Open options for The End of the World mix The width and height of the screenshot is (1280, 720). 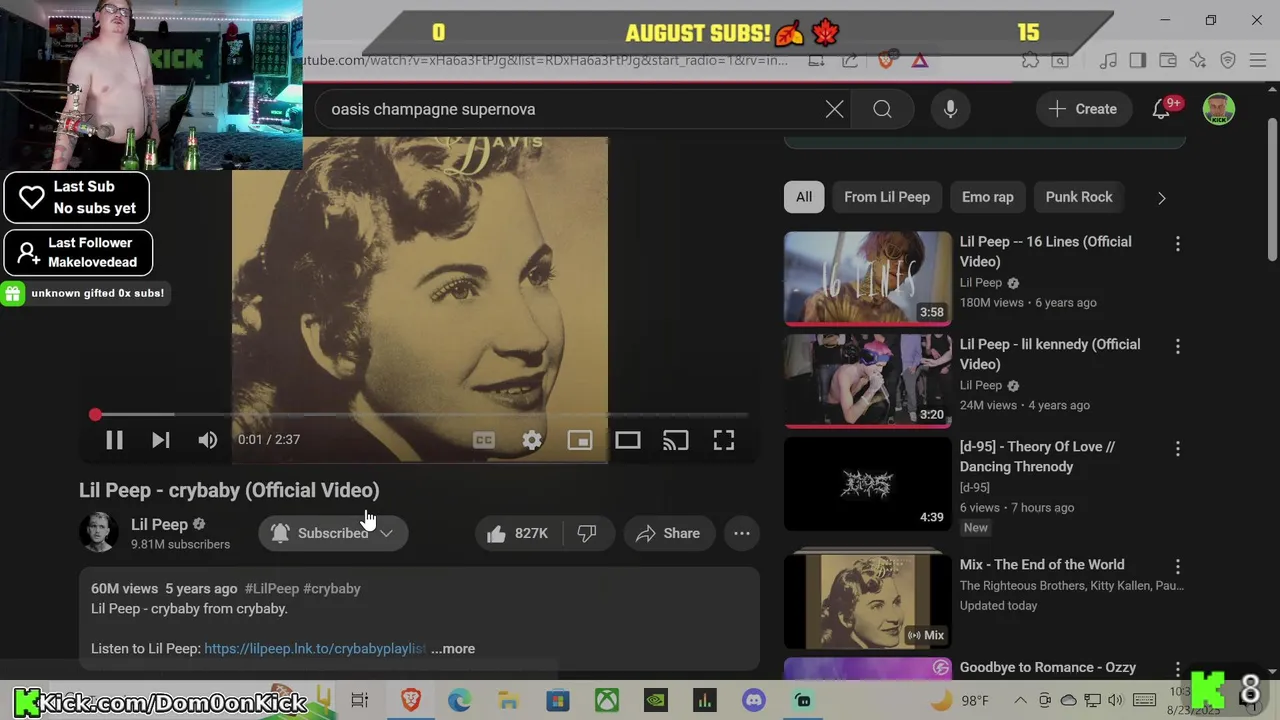[x=1177, y=566]
